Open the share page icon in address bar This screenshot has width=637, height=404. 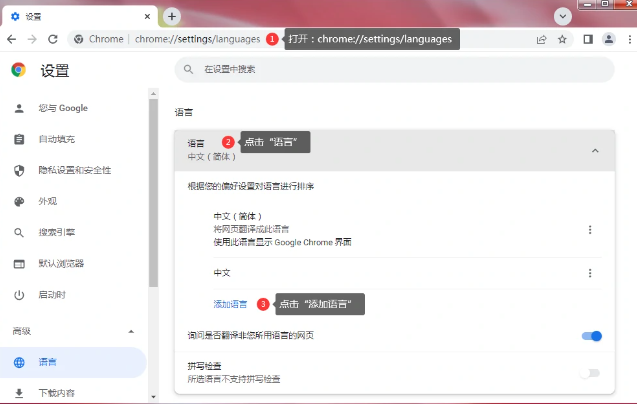(x=541, y=39)
